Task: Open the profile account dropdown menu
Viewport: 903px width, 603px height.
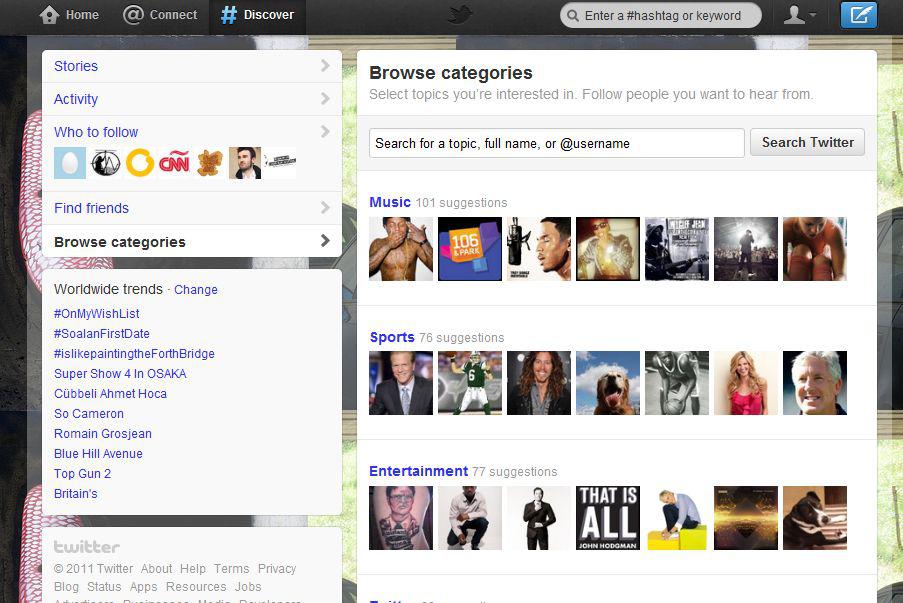Action: [x=799, y=15]
